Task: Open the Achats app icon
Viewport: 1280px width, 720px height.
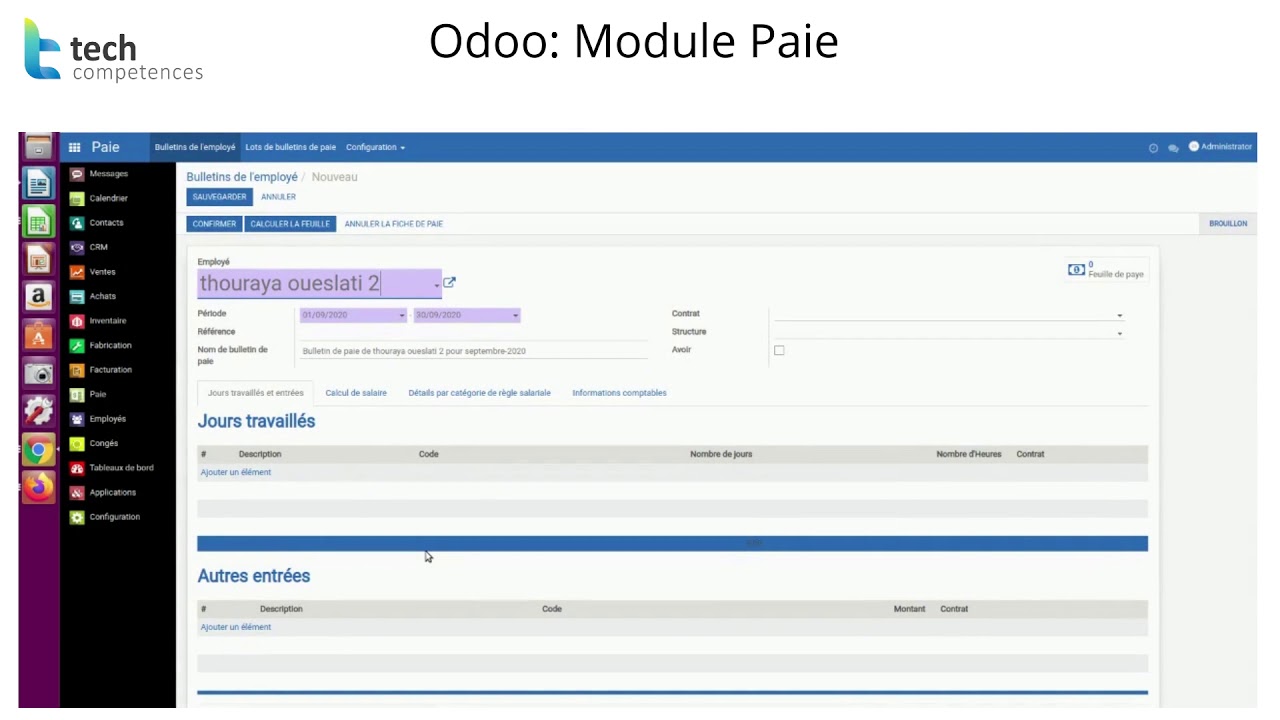Action: point(77,296)
